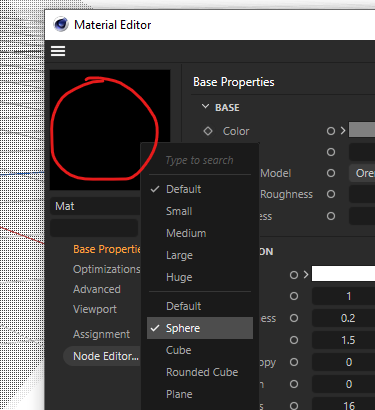This screenshot has height=410, width=375.
Task: Select the Cube preview shape
Action: 200,350
